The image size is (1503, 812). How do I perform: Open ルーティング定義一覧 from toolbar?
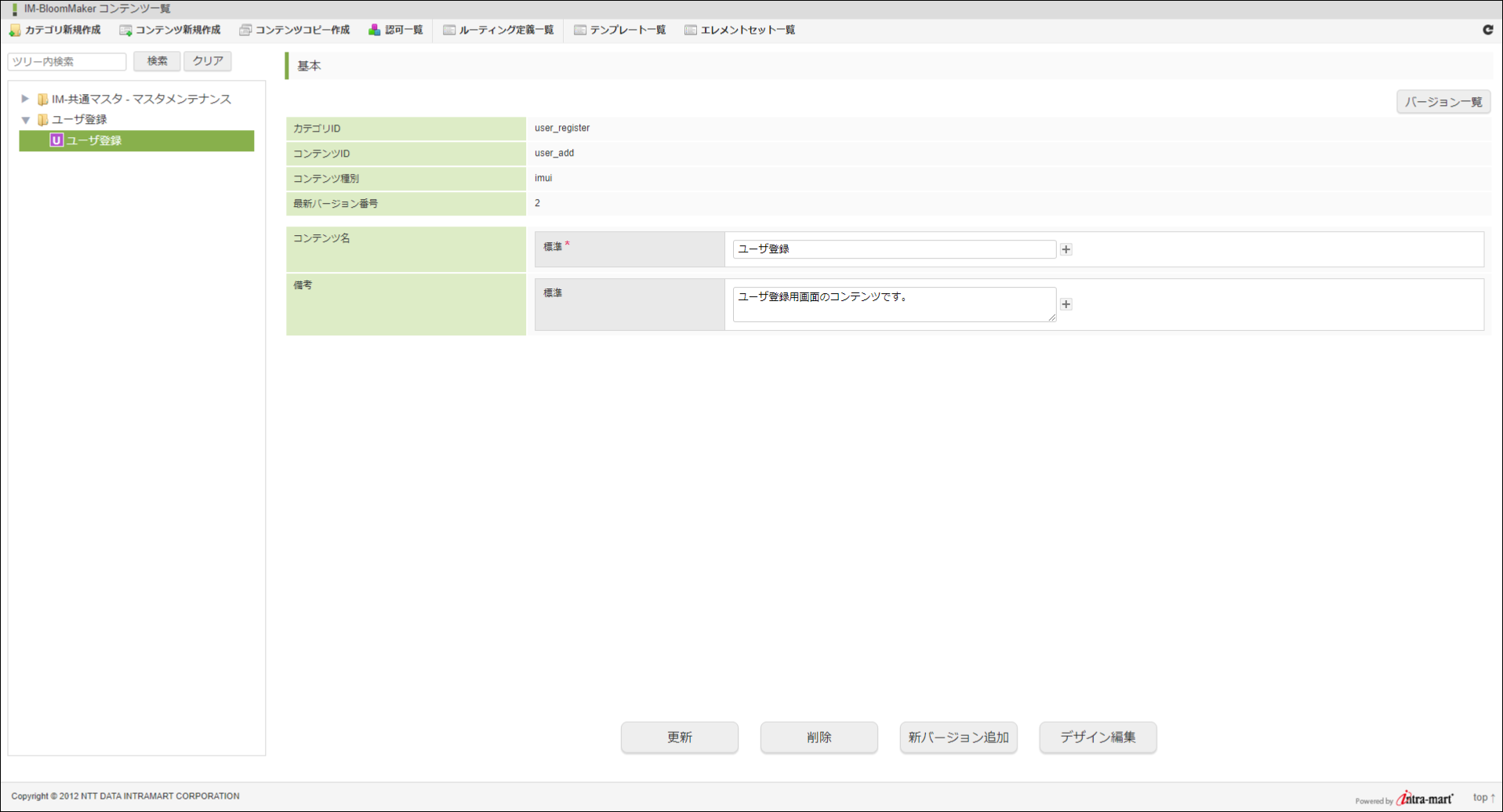click(x=499, y=30)
